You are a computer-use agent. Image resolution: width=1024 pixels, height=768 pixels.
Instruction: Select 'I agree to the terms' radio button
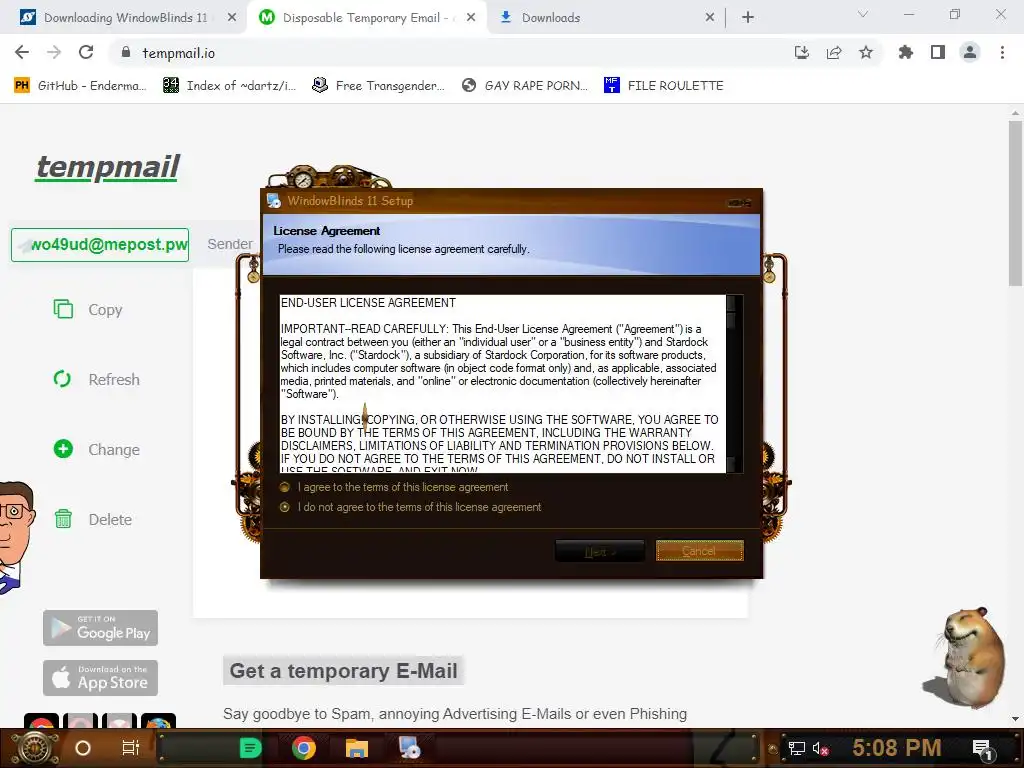285,487
